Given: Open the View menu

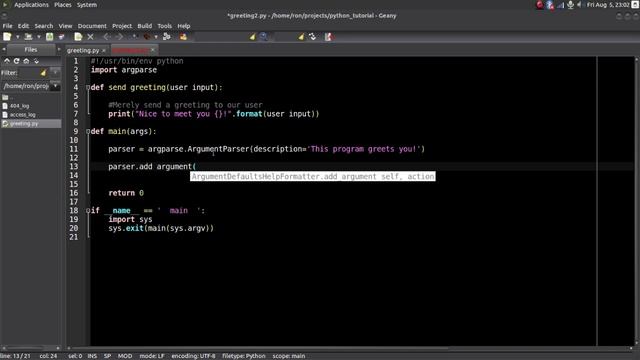Looking at the screenshot, I should [x=65, y=26].
